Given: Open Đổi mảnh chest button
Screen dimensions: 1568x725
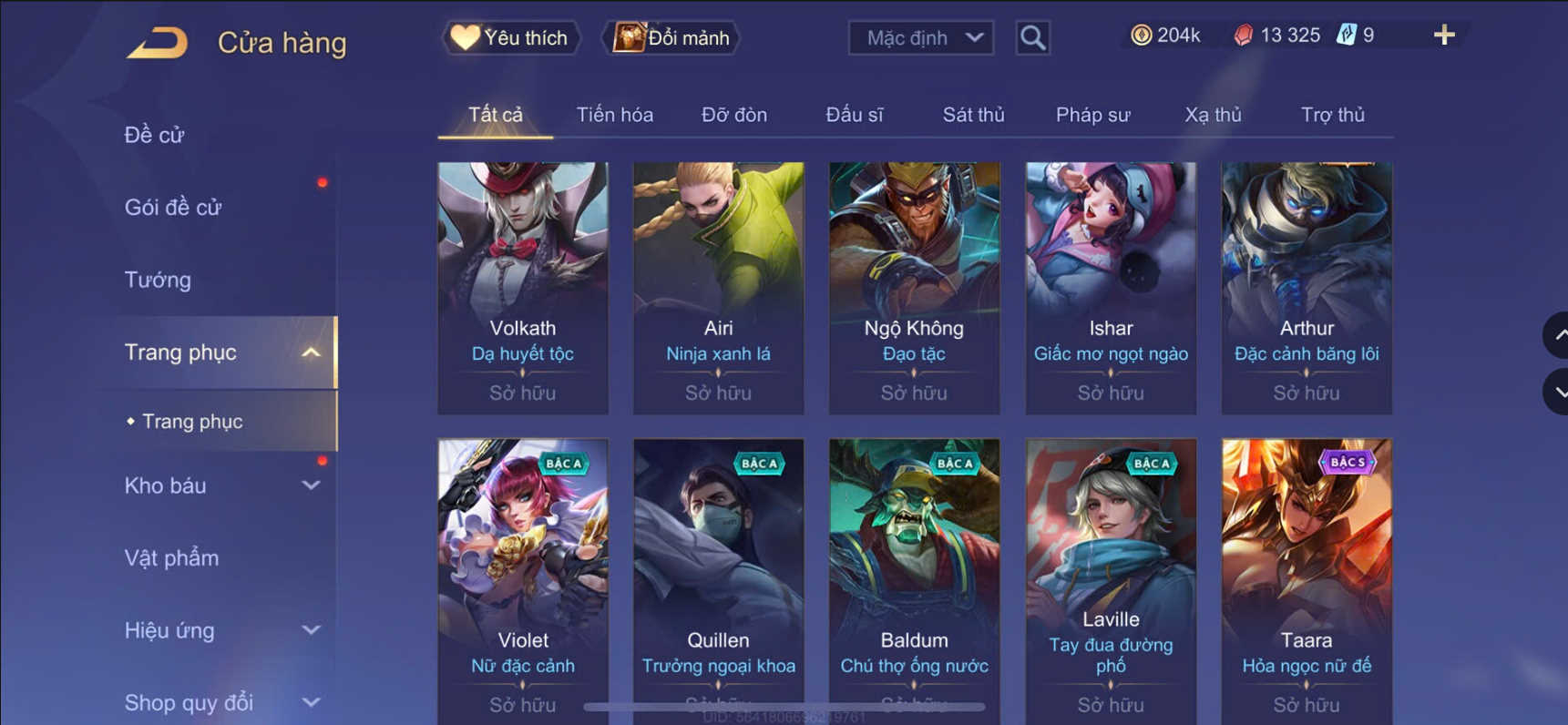Looking at the screenshot, I should pyautogui.click(x=671, y=38).
